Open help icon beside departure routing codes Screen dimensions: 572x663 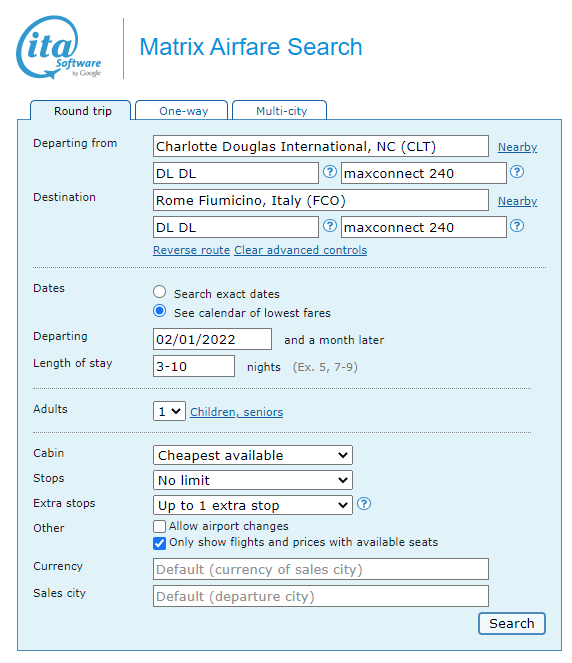(330, 172)
